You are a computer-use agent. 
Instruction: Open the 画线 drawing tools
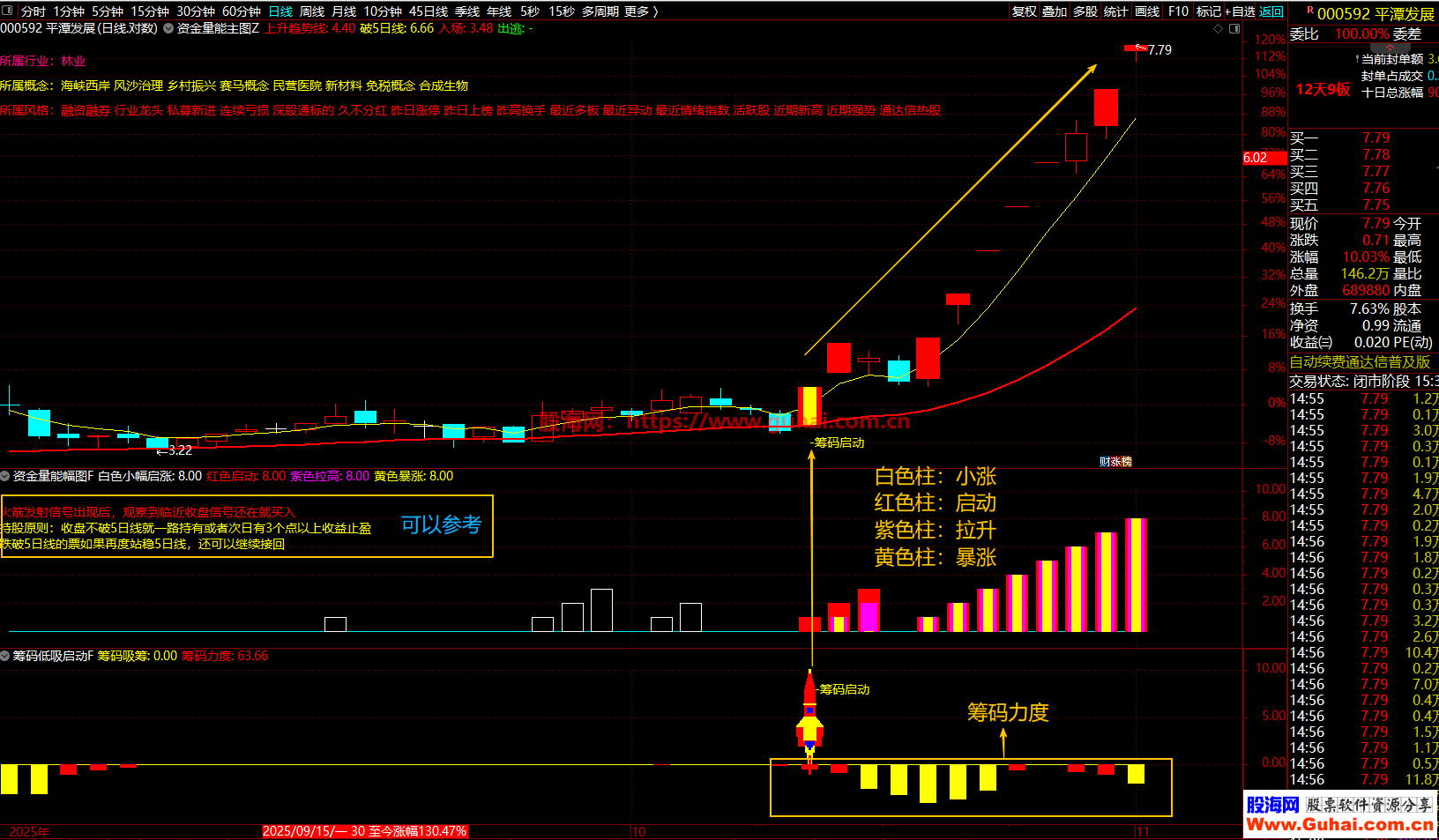click(1147, 11)
